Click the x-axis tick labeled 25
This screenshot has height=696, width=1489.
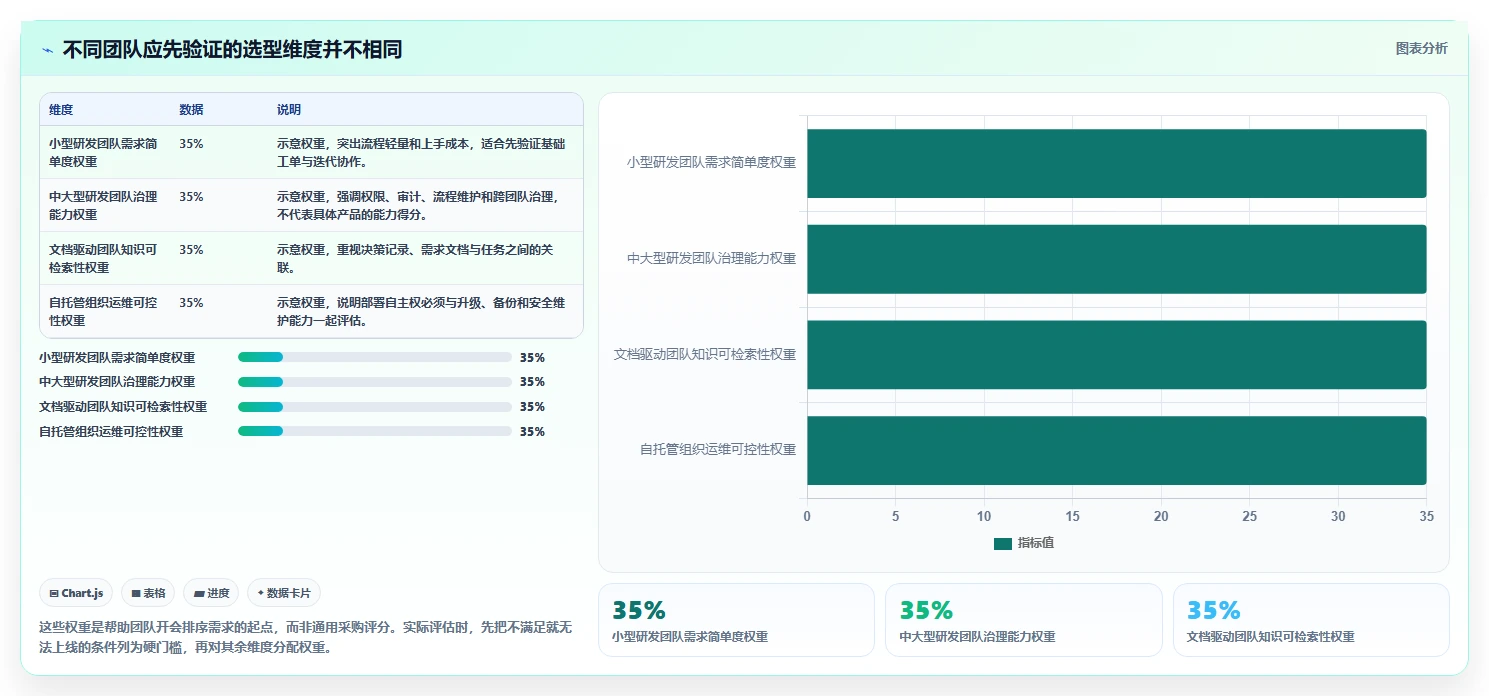point(1250,517)
